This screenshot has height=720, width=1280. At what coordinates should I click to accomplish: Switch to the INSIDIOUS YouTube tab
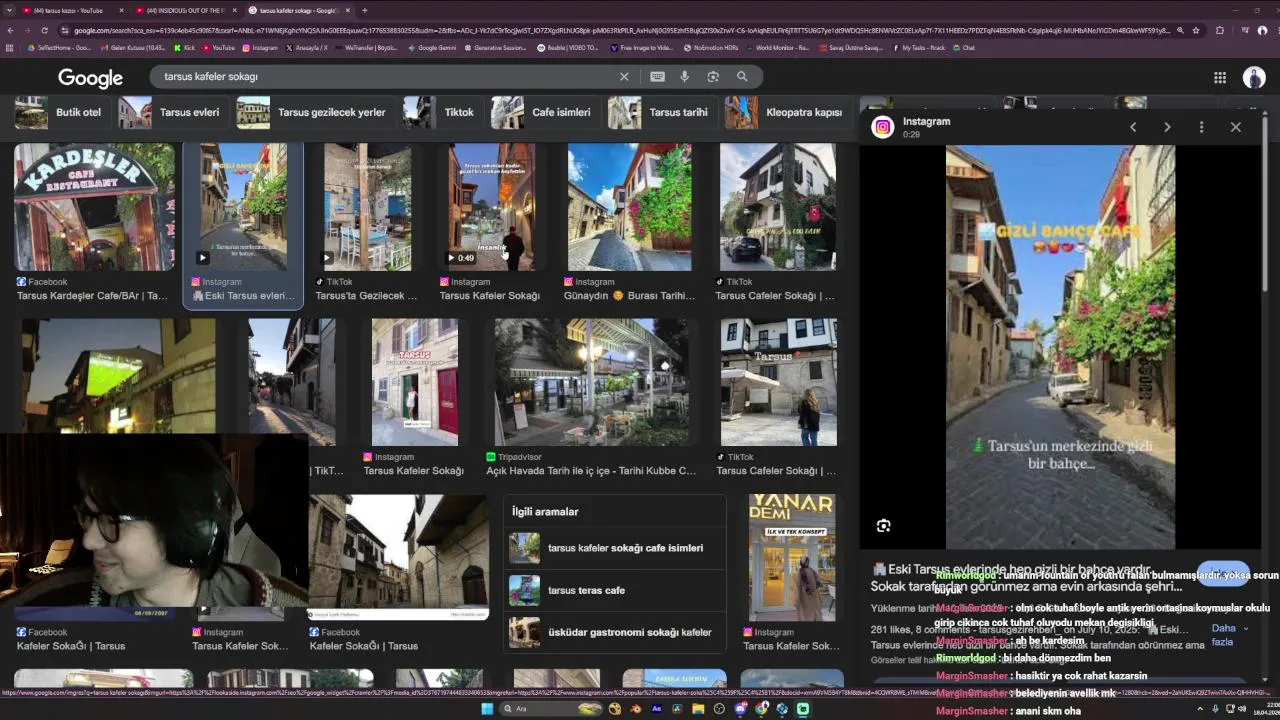pyautogui.click(x=185, y=10)
